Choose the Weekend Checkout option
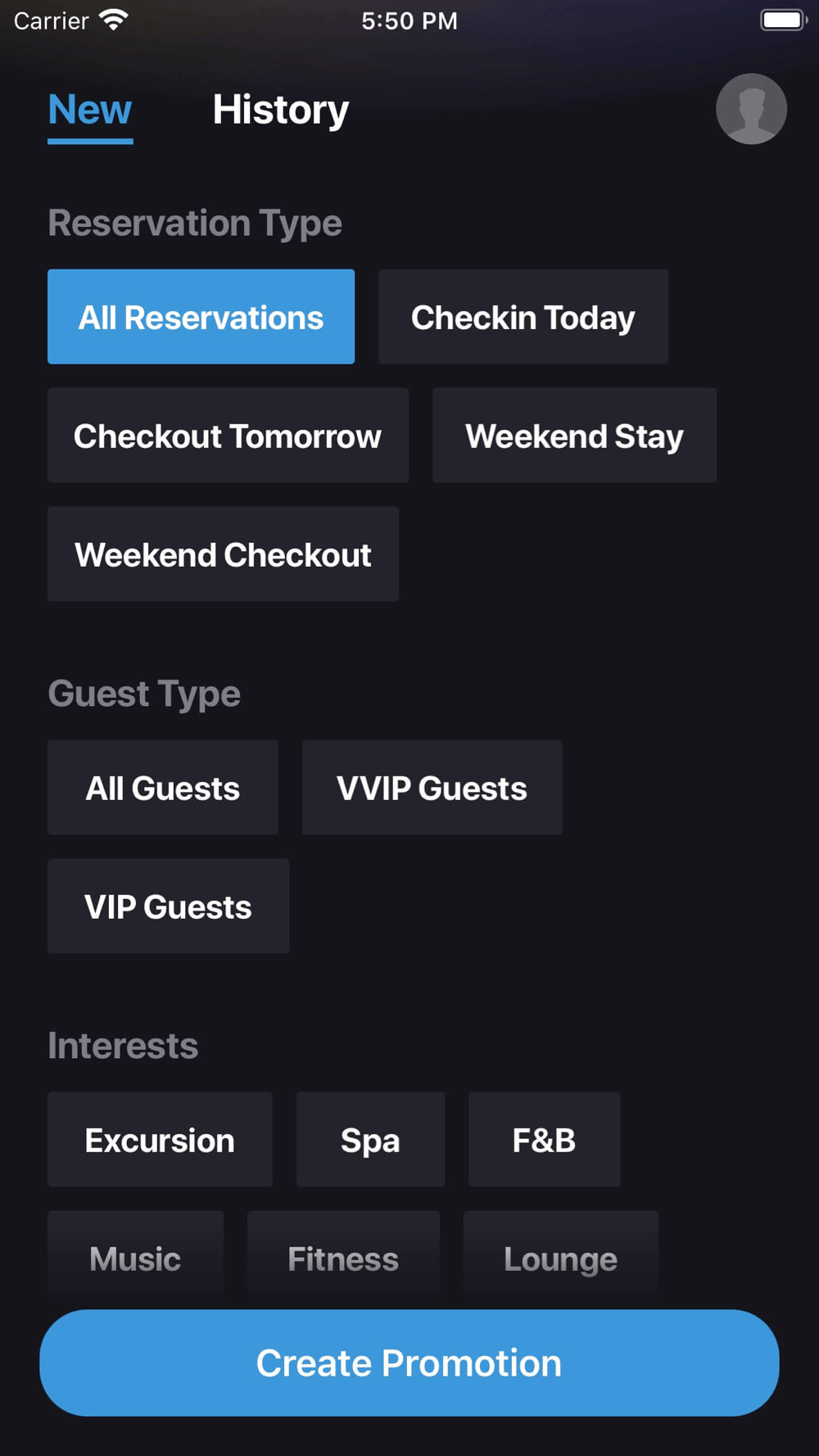The width and height of the screenshot is (819, 1456). pyautogui.click(x=223, y=554)
